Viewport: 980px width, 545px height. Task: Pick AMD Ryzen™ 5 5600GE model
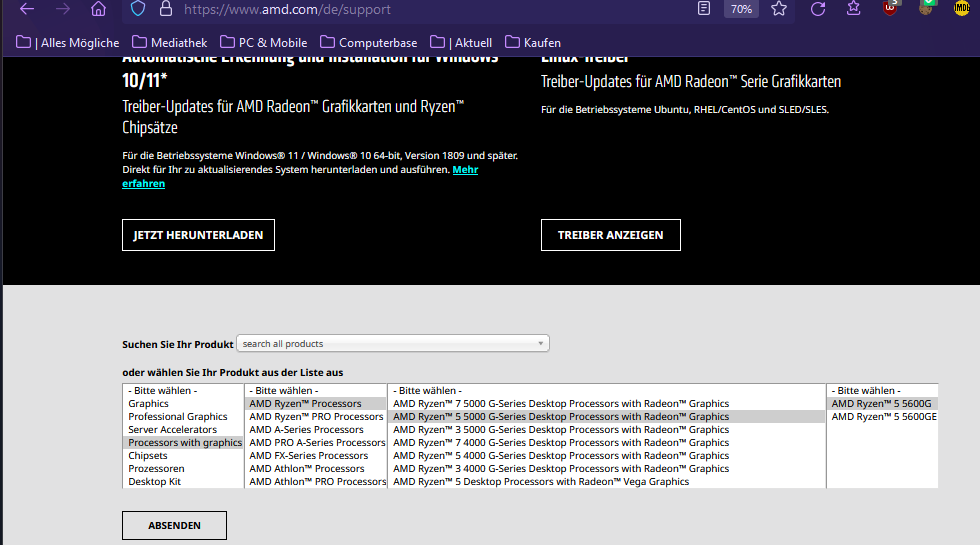(x=882, y=417)
